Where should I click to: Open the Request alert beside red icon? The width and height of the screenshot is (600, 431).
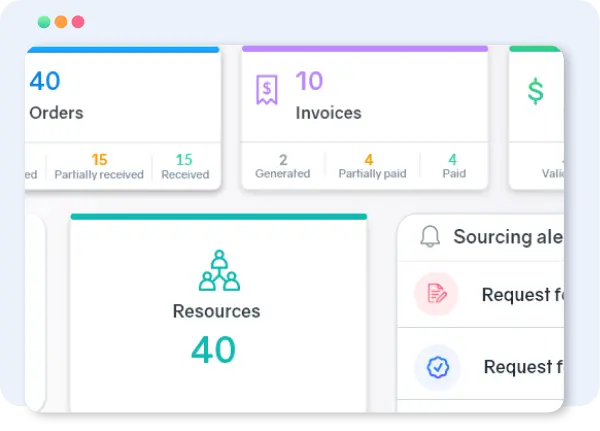pyautogui.click(x=516, y=294)
